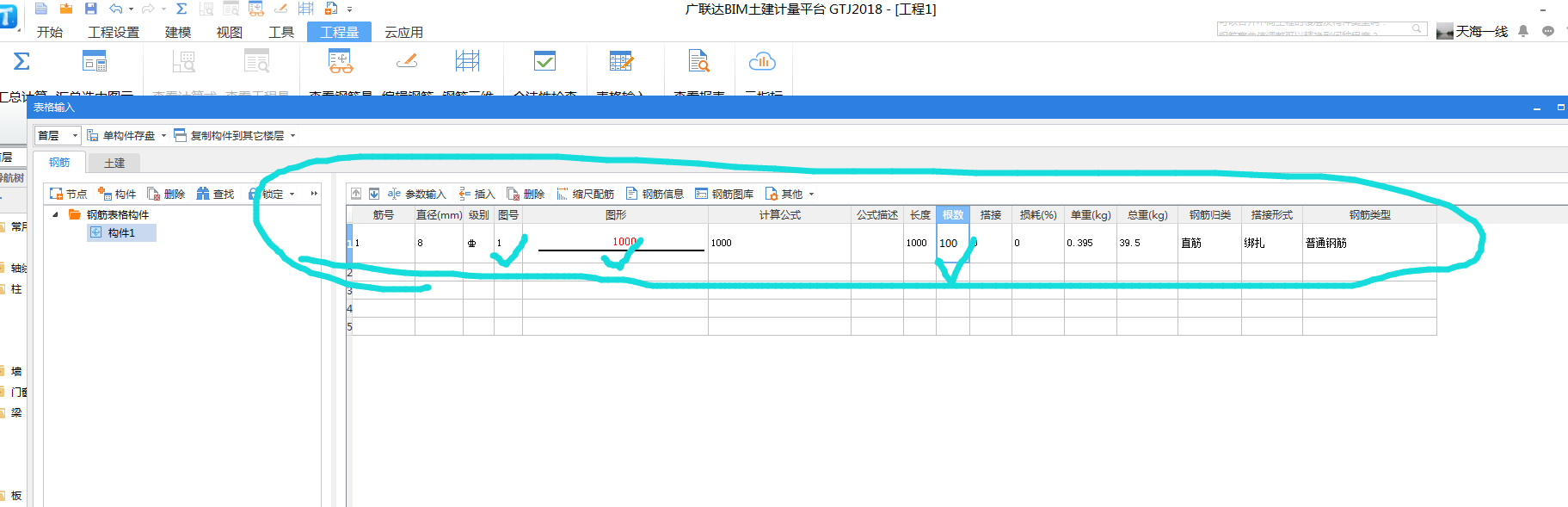Open the 云应用 ribbon tab
1568x507 pixels.
click(x=403, y=32)
